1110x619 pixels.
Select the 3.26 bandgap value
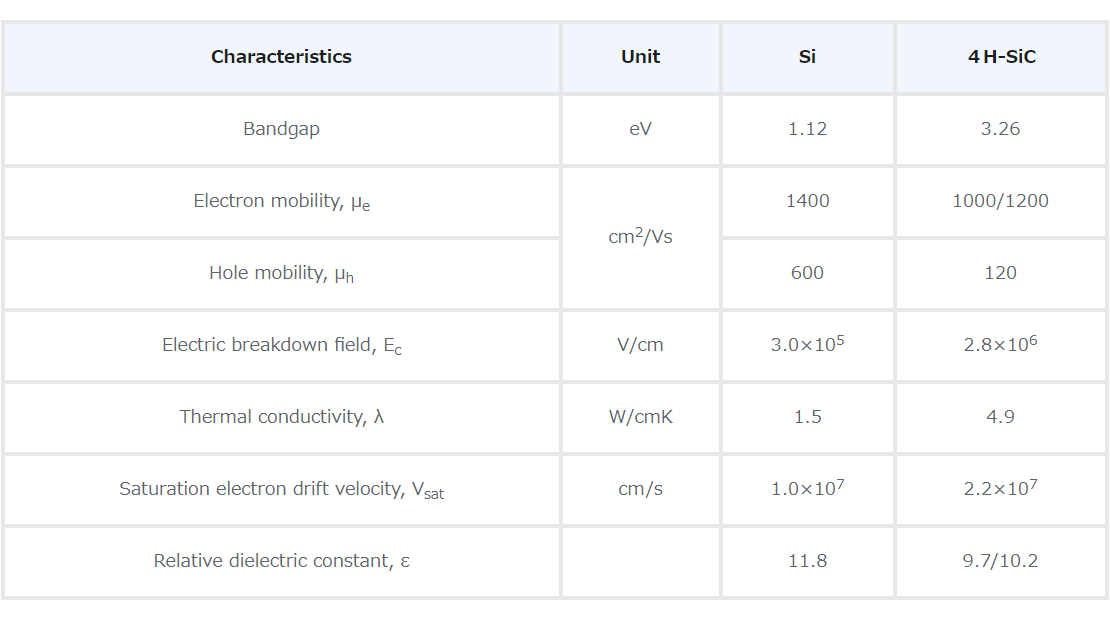click(x=1000, y=129)
